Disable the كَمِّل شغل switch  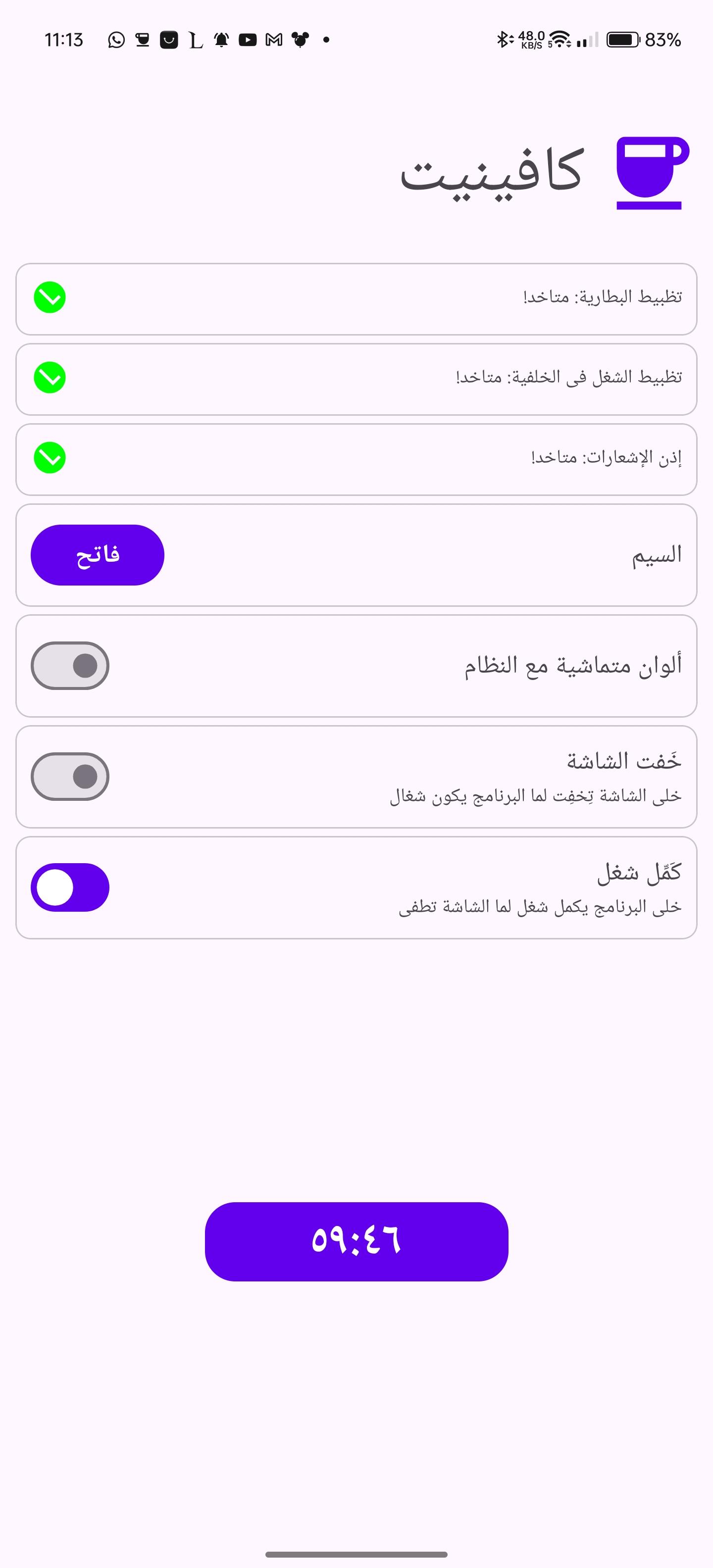click(70, 887)
